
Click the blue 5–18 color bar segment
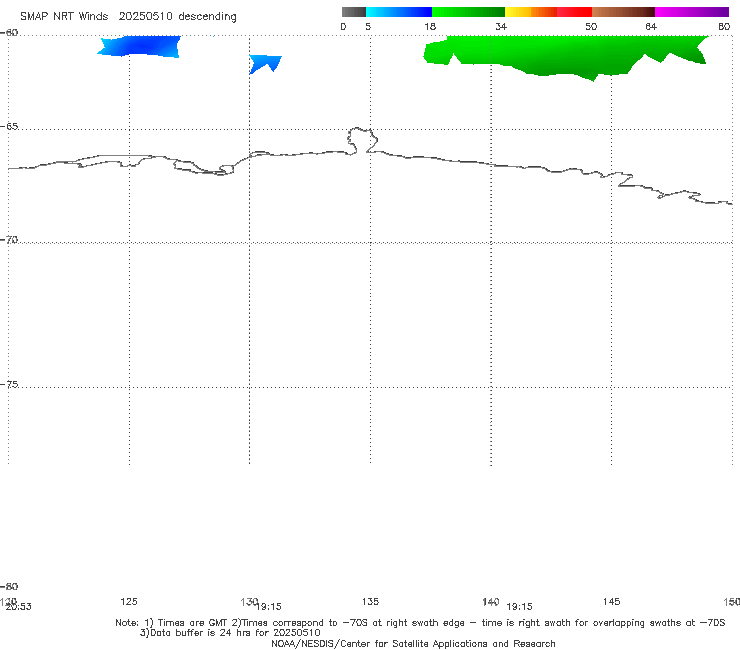tap(399, 12)
